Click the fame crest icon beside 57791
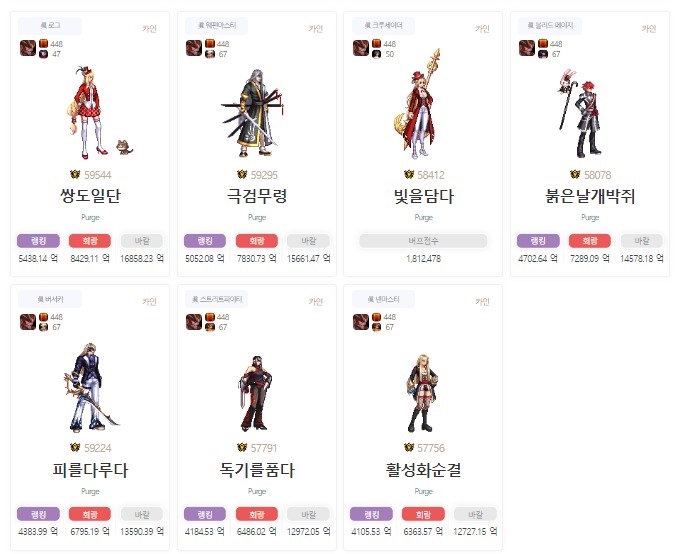This screenshot has width=678, height=554. pyautogui.click(x=242, y=447)
